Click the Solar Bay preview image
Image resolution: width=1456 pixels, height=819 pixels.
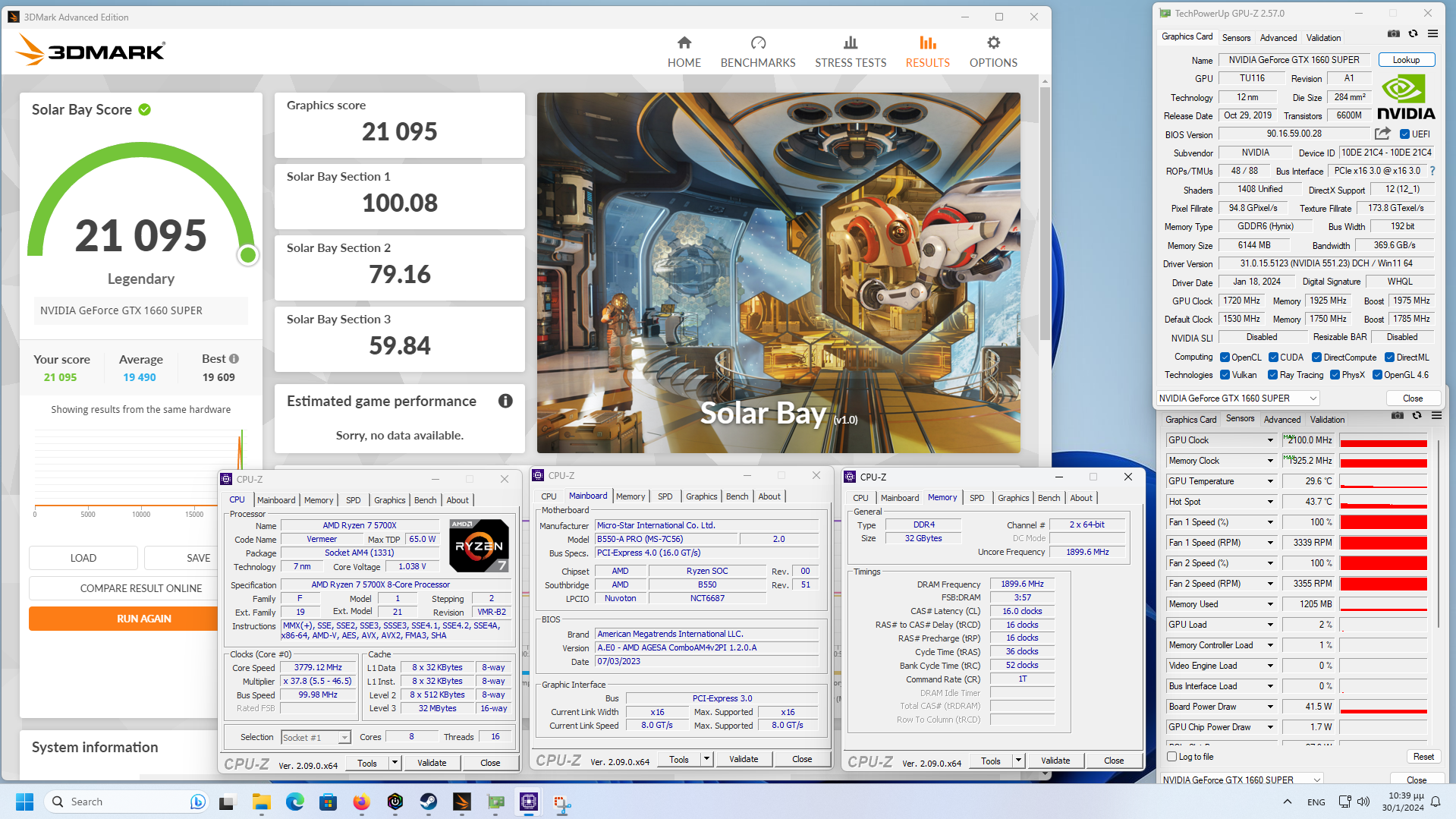778,273
